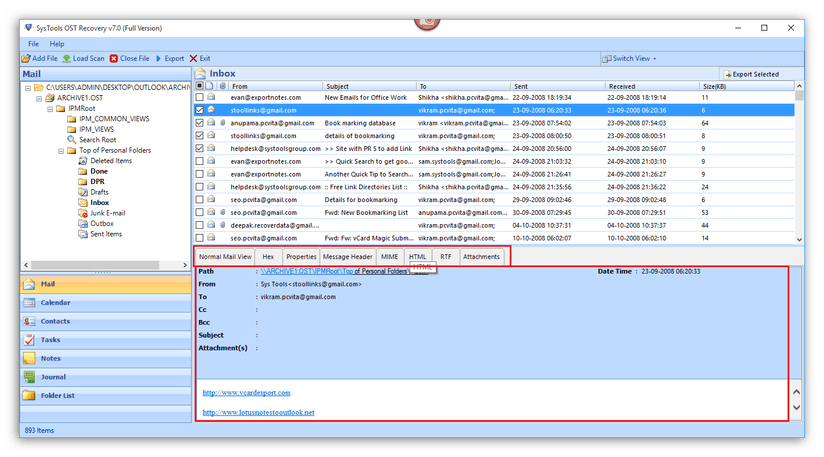This screenshot has height=457, width=824.
Task: Switch to the MIME tab
Action: [x=389, y=256]
